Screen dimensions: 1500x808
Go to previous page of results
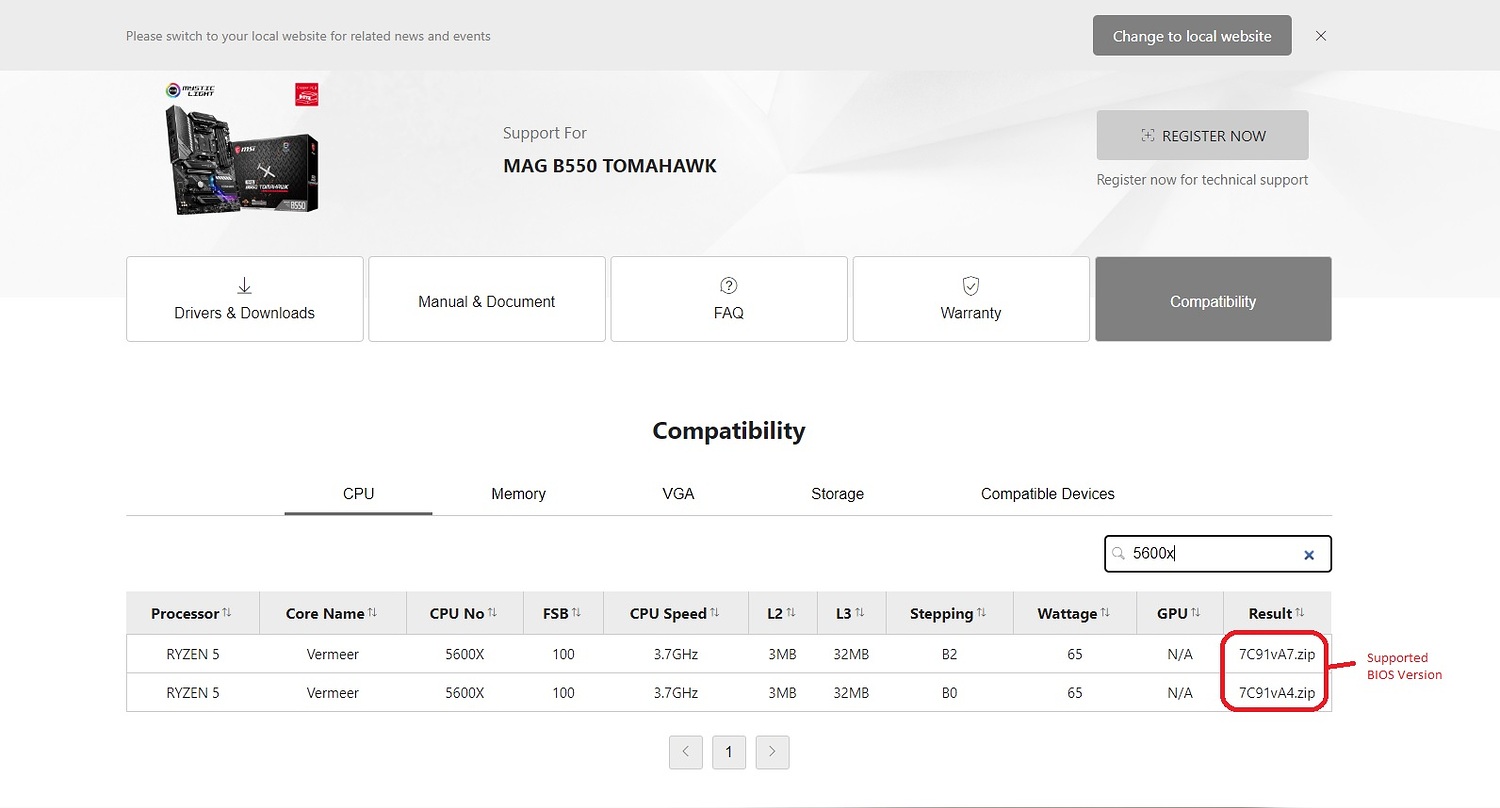686,752
